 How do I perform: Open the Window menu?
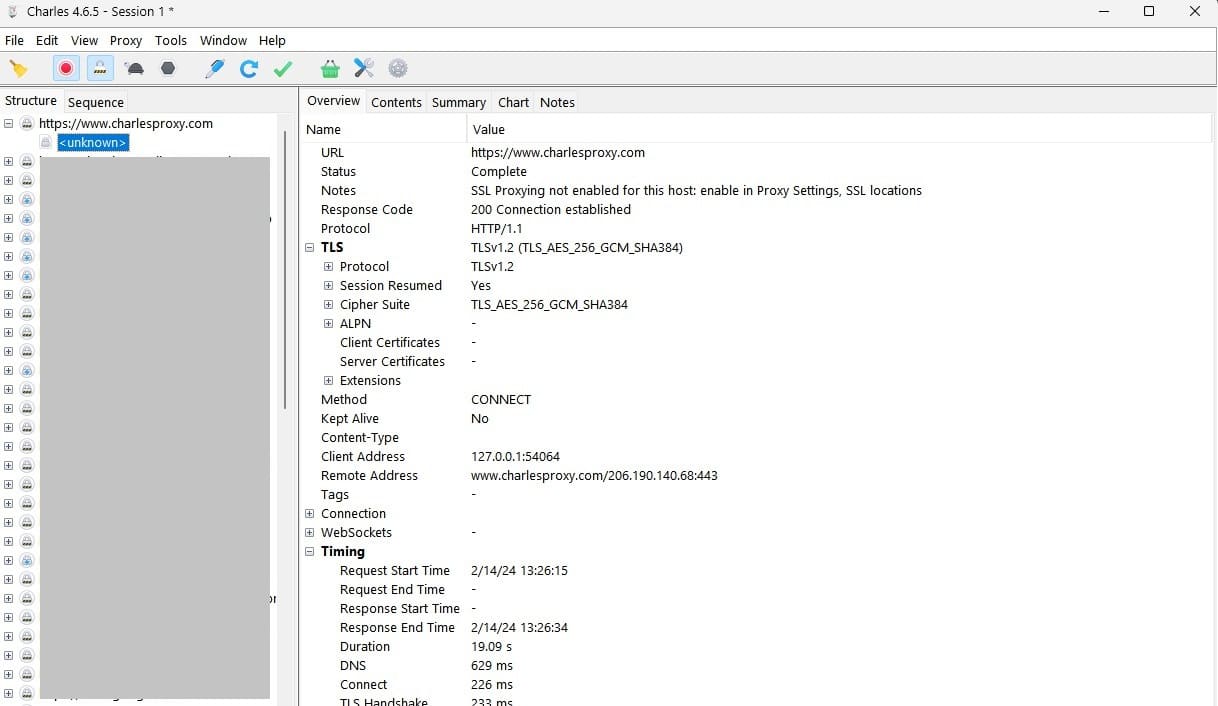click(223, 41)
